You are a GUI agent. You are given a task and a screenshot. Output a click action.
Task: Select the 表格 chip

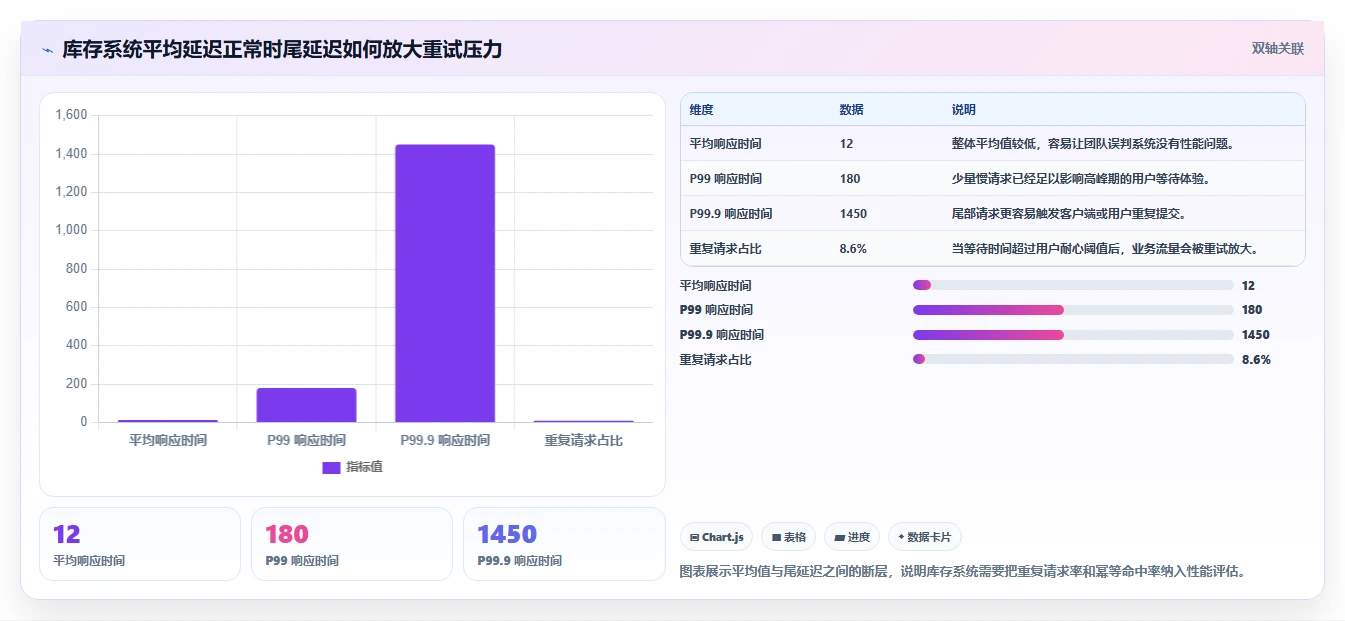tap(788, 537)
